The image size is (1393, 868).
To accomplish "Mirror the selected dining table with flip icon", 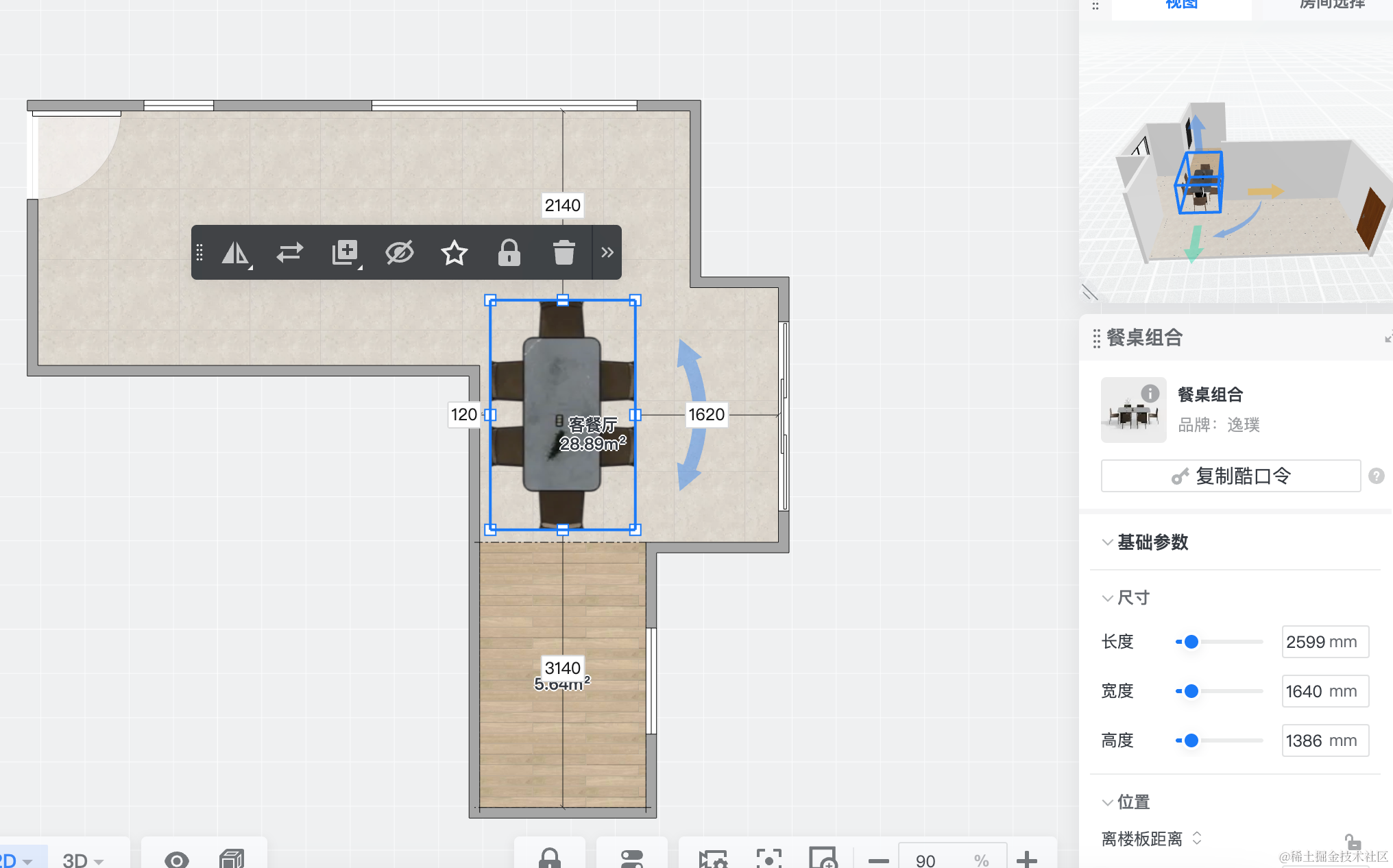I will click(236, 253).
